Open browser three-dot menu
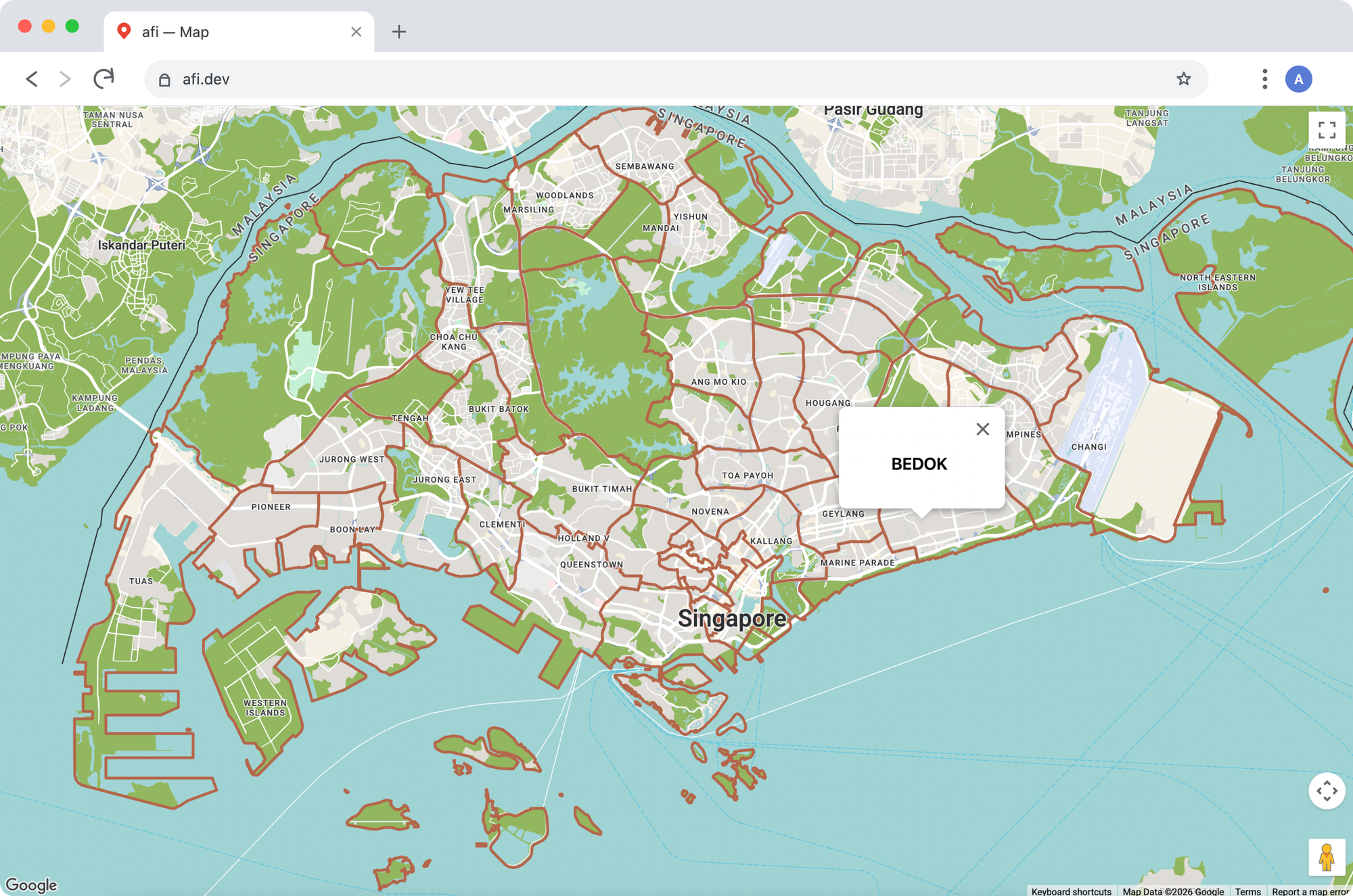This screenshot has width=1353, height=896. pos(1264,79)
